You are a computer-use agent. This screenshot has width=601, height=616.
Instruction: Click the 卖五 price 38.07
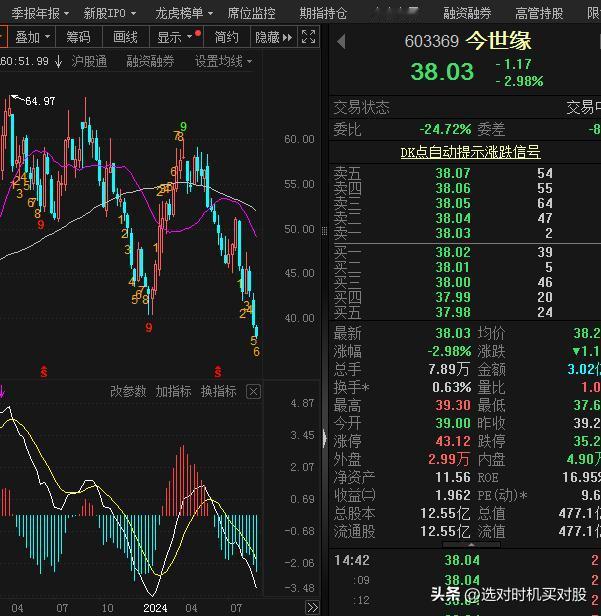(453, 173)
